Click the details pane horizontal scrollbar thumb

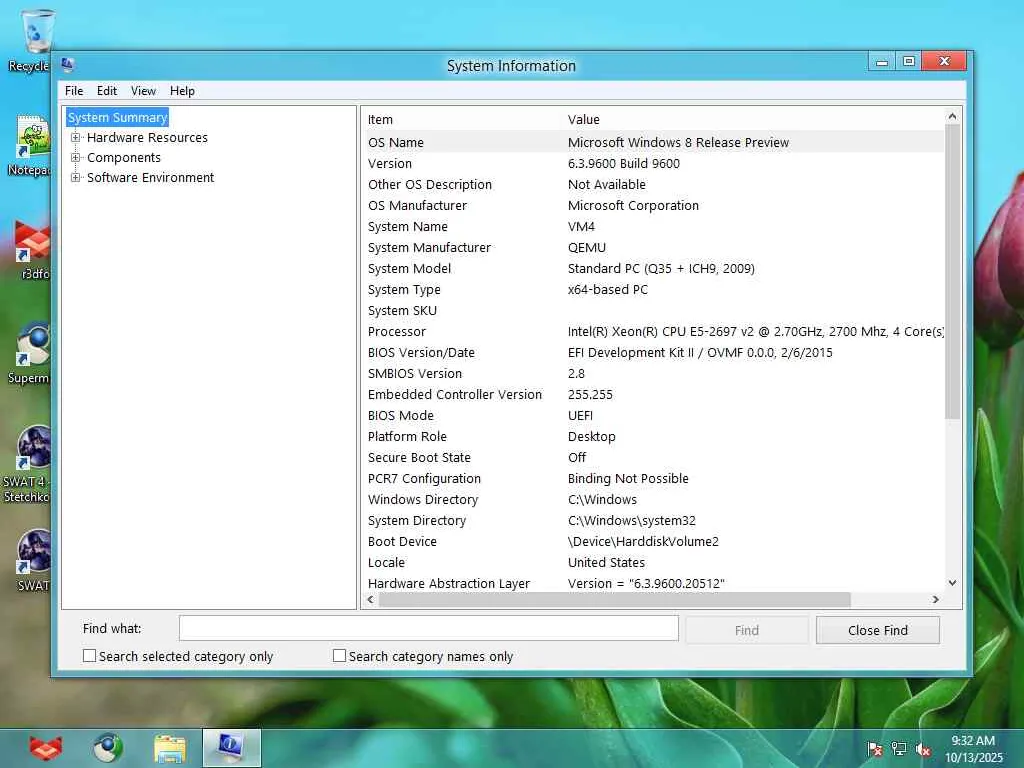[x=615, y=600]
